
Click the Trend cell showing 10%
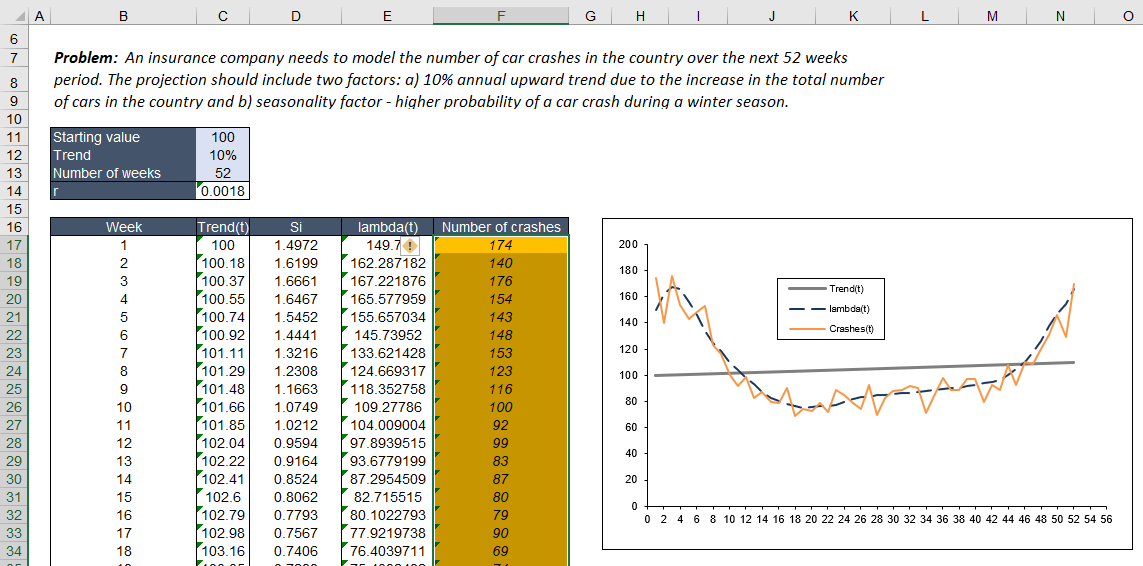pyautogui.click(x=223, y=155)
